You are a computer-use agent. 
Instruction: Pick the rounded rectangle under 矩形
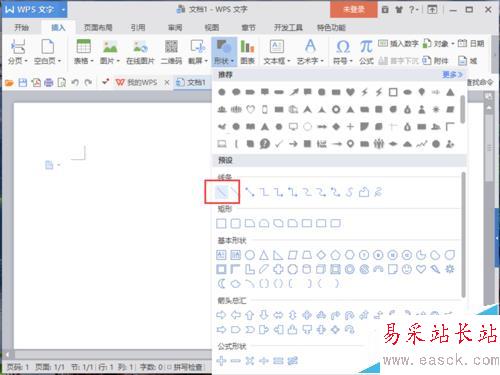click(236, 223)
